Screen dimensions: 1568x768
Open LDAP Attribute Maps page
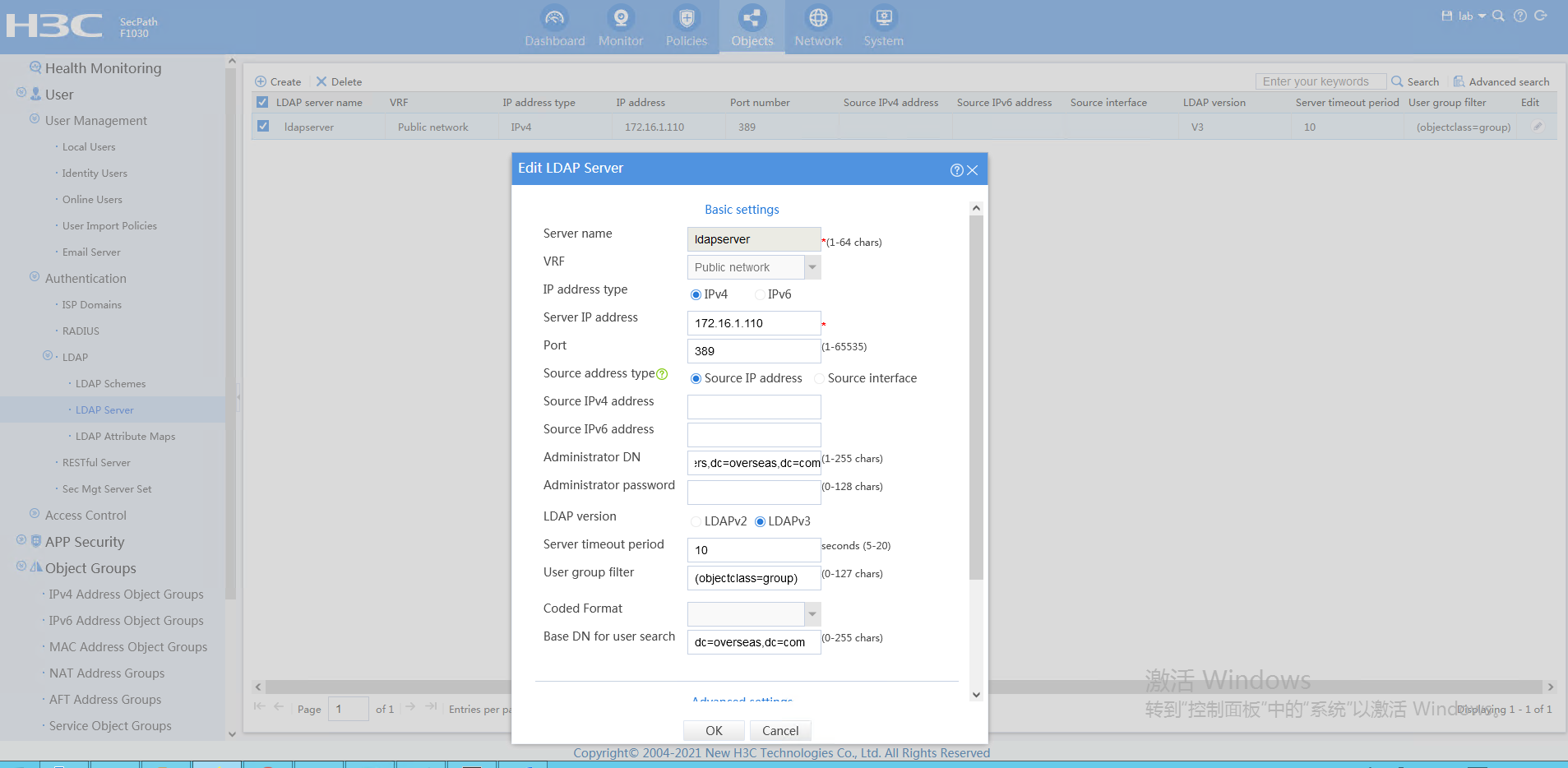(125, 437)
